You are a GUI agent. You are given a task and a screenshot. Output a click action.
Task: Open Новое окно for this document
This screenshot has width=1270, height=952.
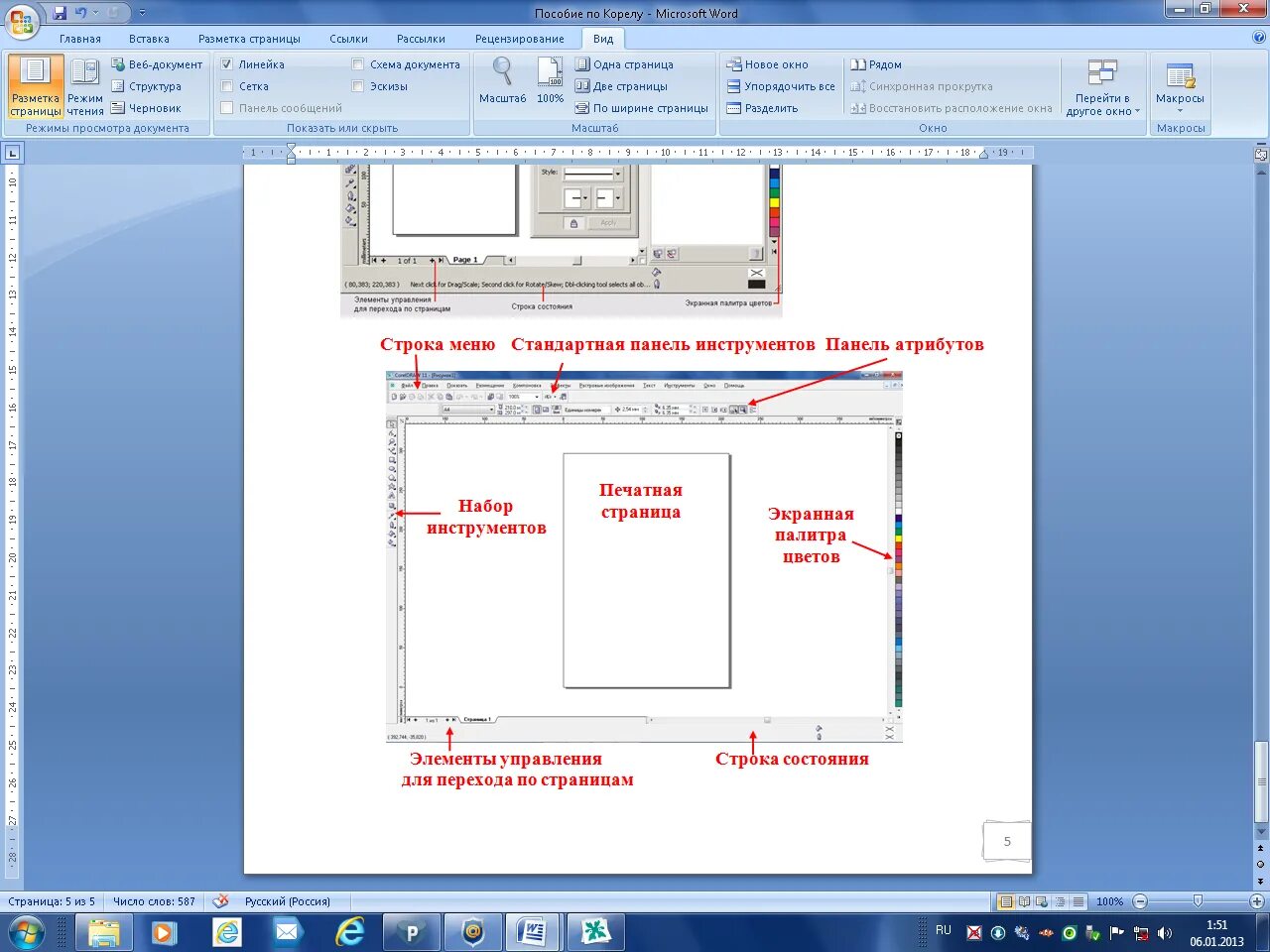pos(767,64)
